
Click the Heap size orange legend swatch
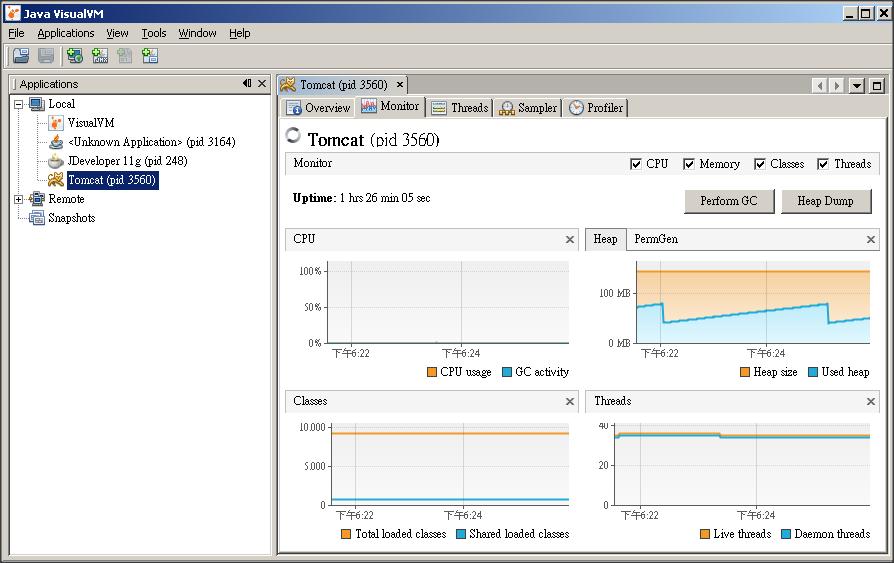[x=745, y=372]
